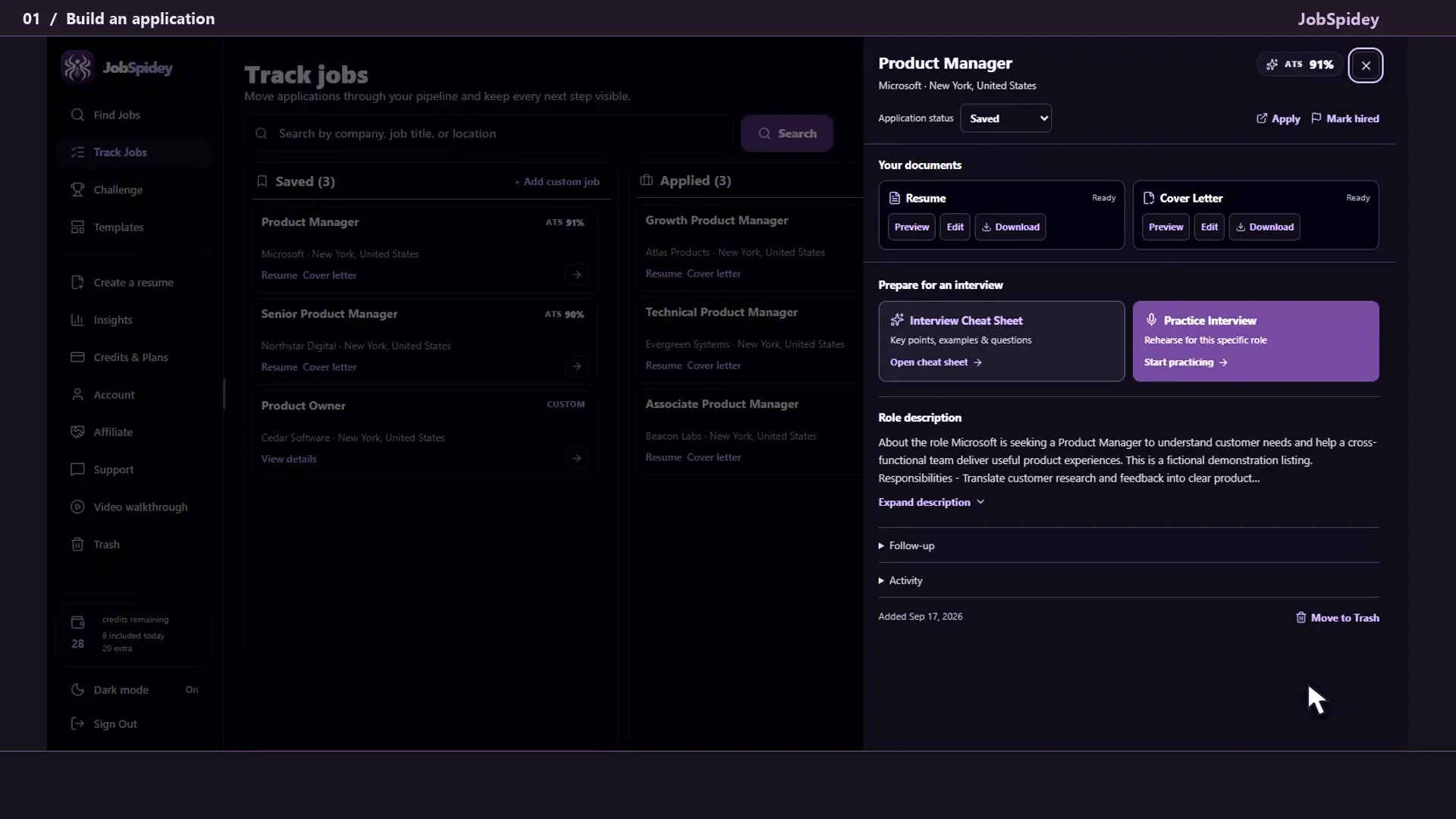Viewport: 1456px width, 819px height.
Task: Click the Open cheat sheet link
Action: (936, 362)
